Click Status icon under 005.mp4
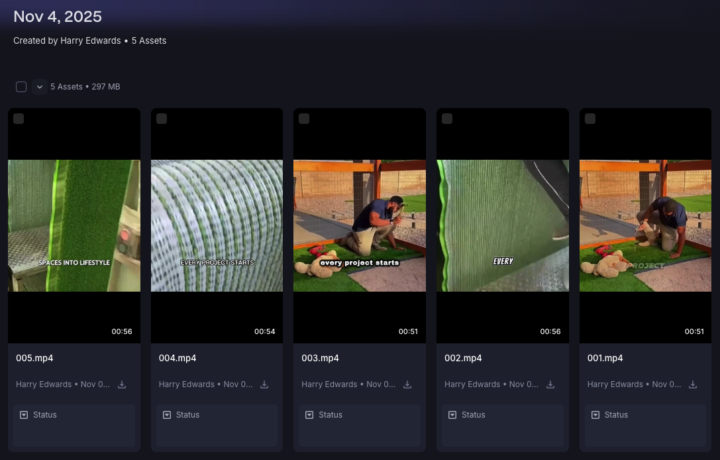Viewport: 720px width, 460px height. pyautogui.click(x=24, y=415)
